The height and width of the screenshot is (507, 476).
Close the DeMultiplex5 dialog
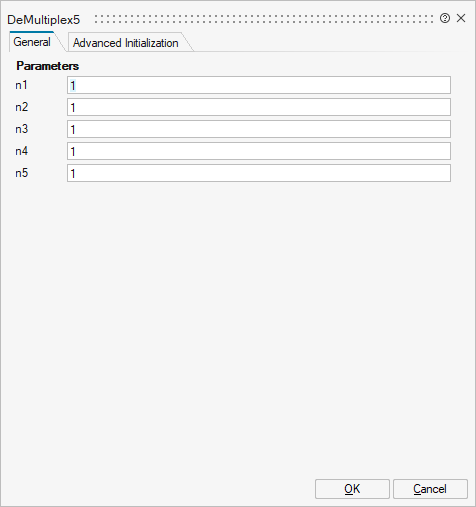point(461,18)
